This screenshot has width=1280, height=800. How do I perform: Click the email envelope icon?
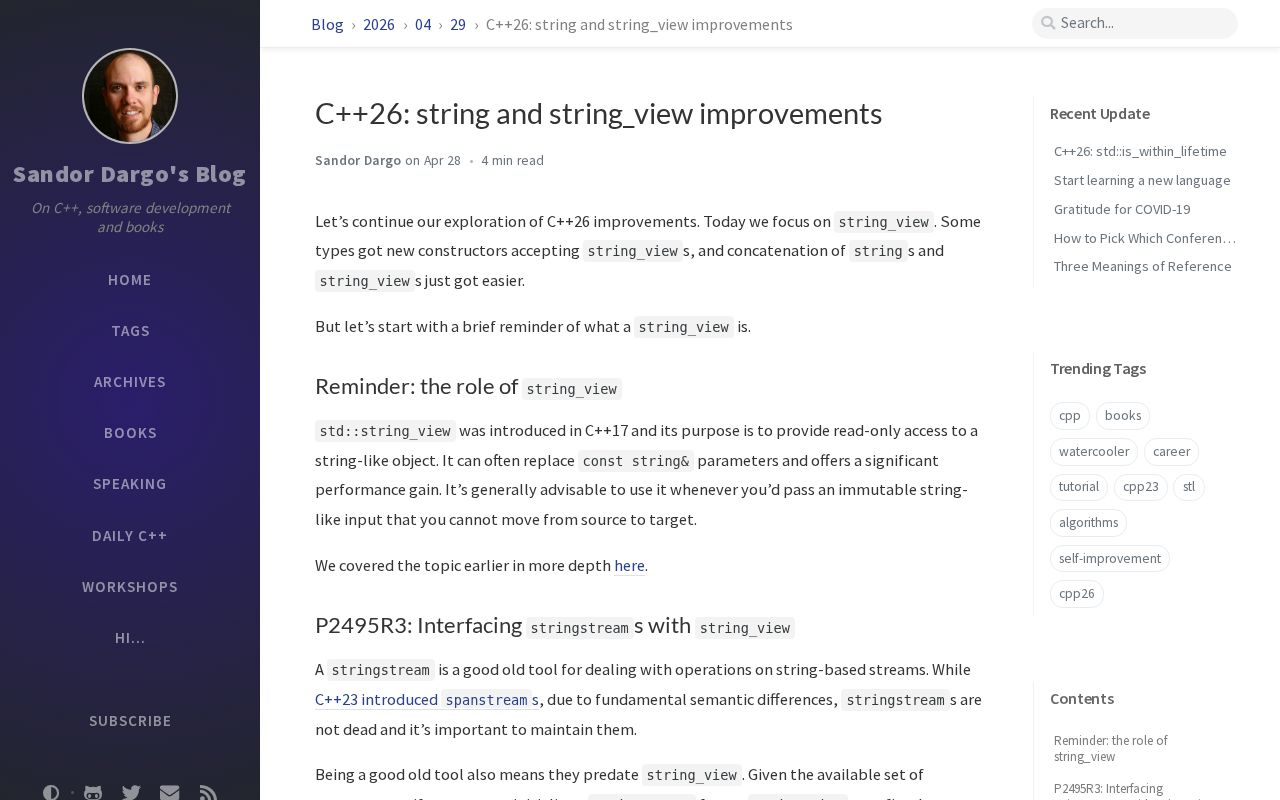coord(170,792)
